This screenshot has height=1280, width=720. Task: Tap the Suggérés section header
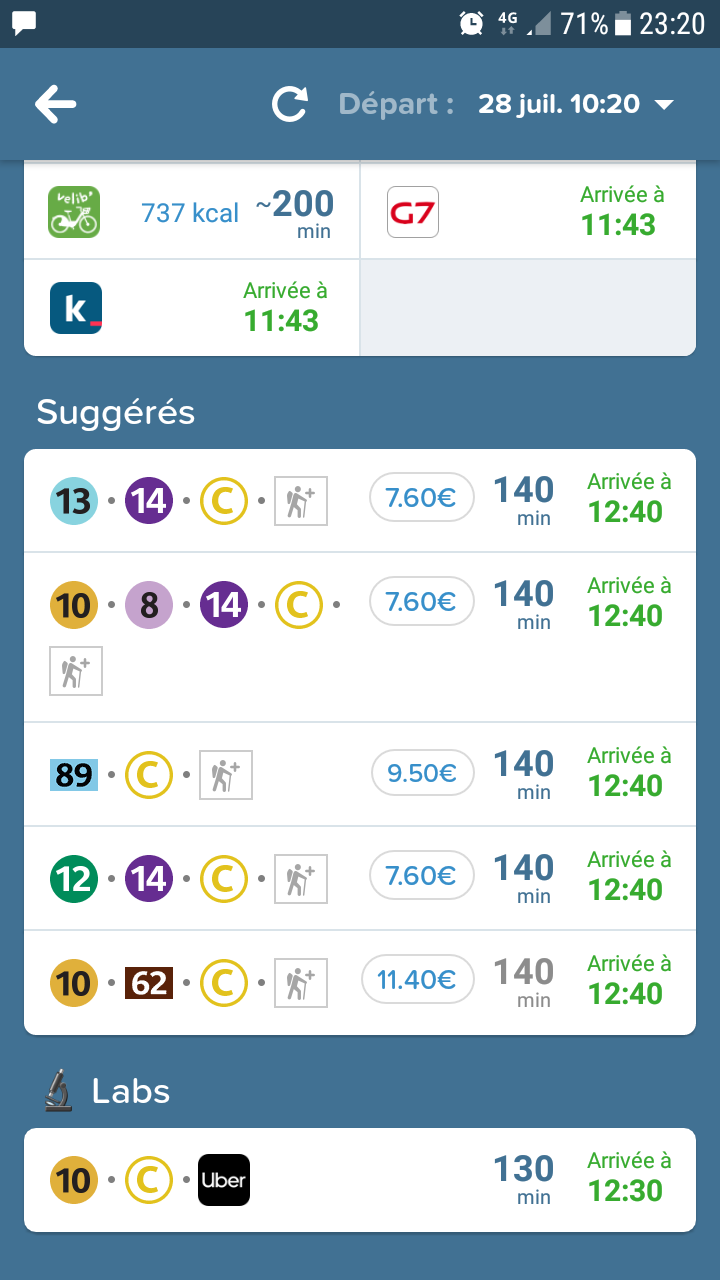point(116,412)
